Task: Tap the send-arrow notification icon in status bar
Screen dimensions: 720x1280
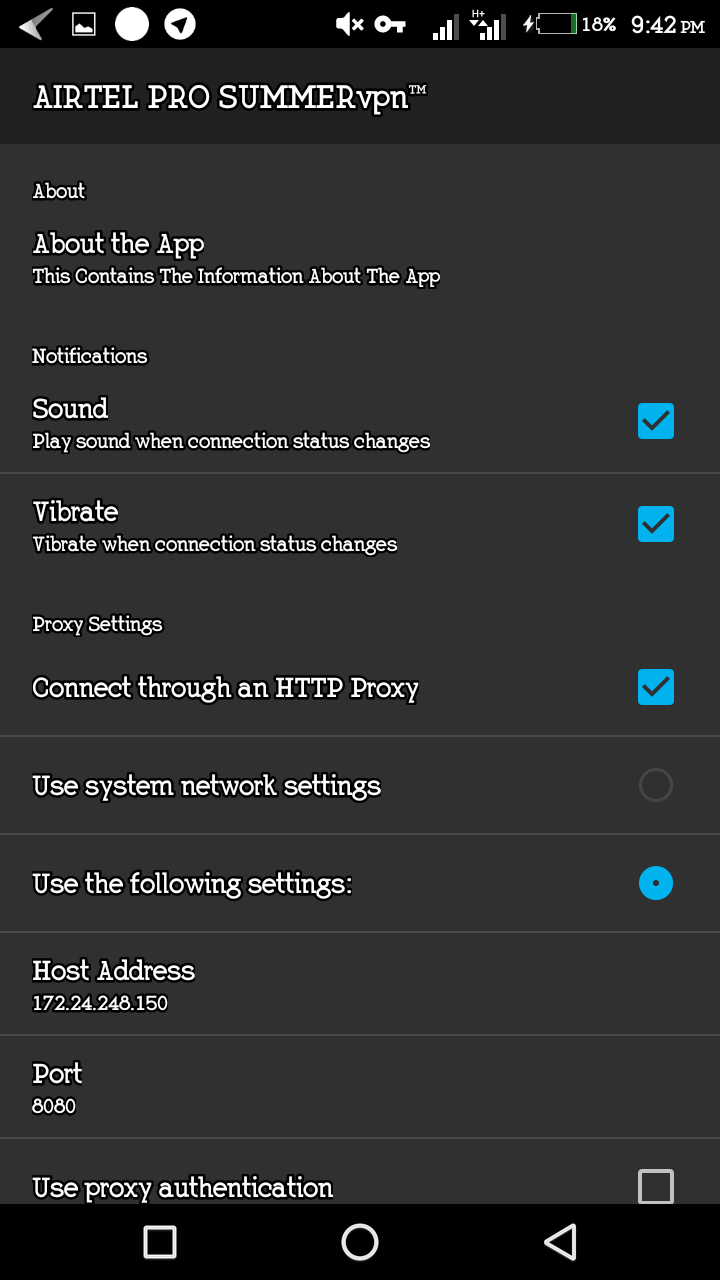Action: 36,24
